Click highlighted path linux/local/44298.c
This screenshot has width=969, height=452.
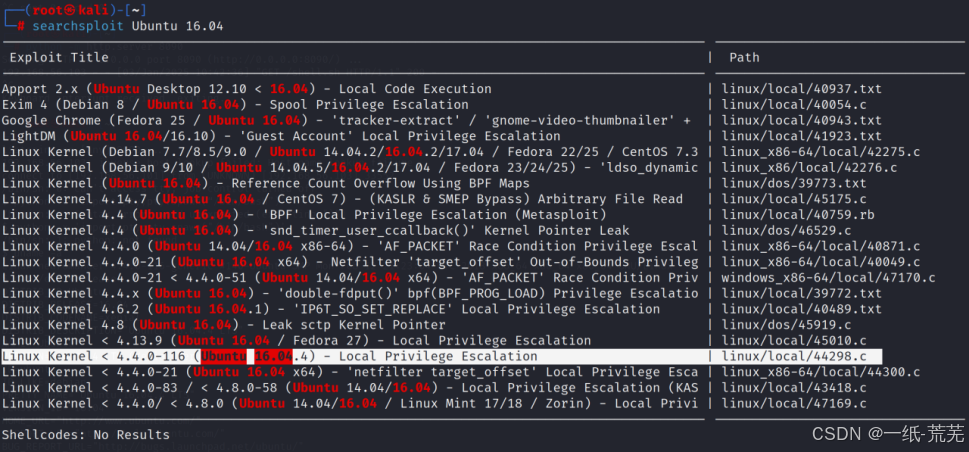point(794,356)
